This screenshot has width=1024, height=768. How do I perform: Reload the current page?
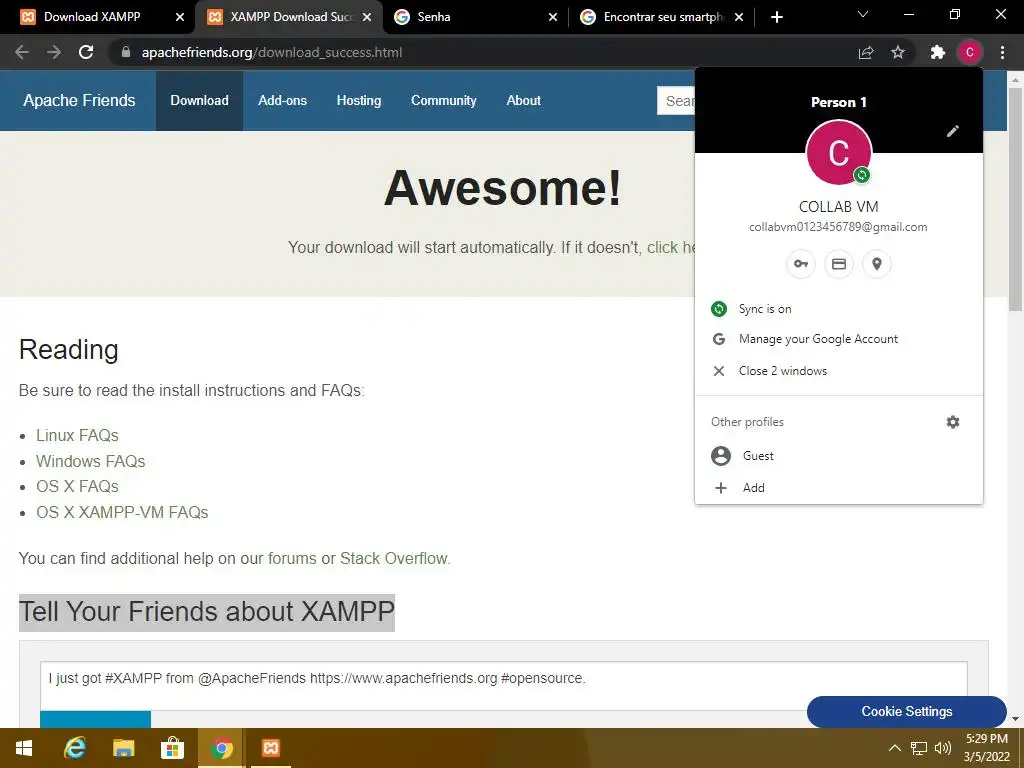86,52
